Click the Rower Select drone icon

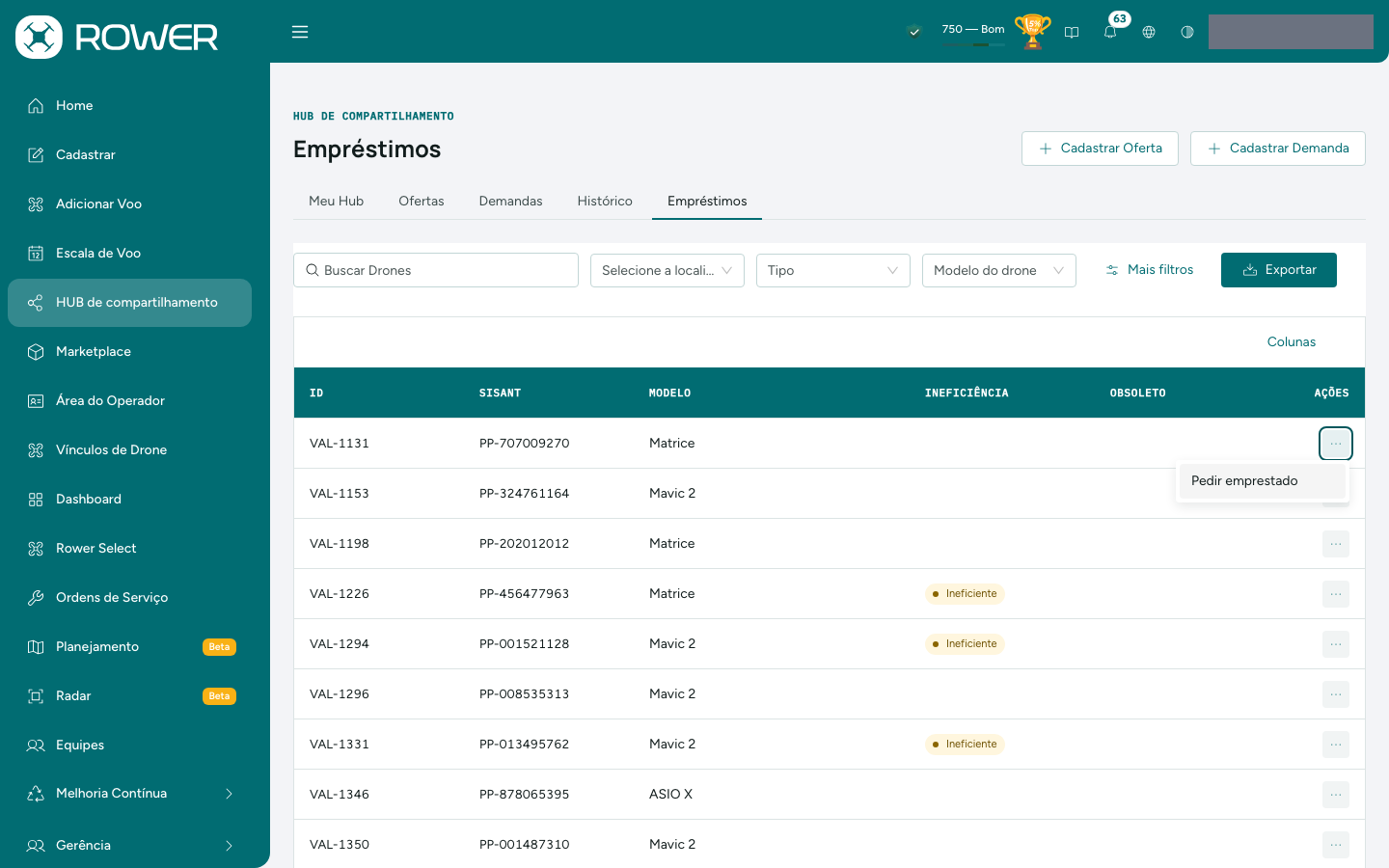tap(36, 548)
